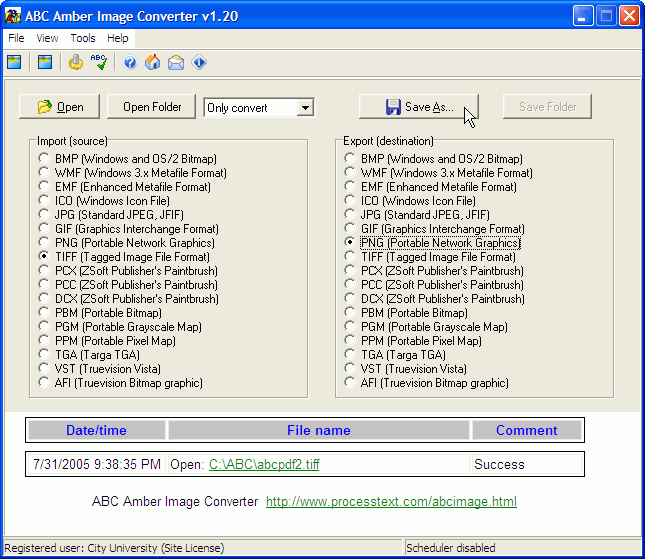Image resolution: width=645 pixels, height=559 pixels.
Task: Click the first image icon in the toolbar
Action: pos(14,63)
